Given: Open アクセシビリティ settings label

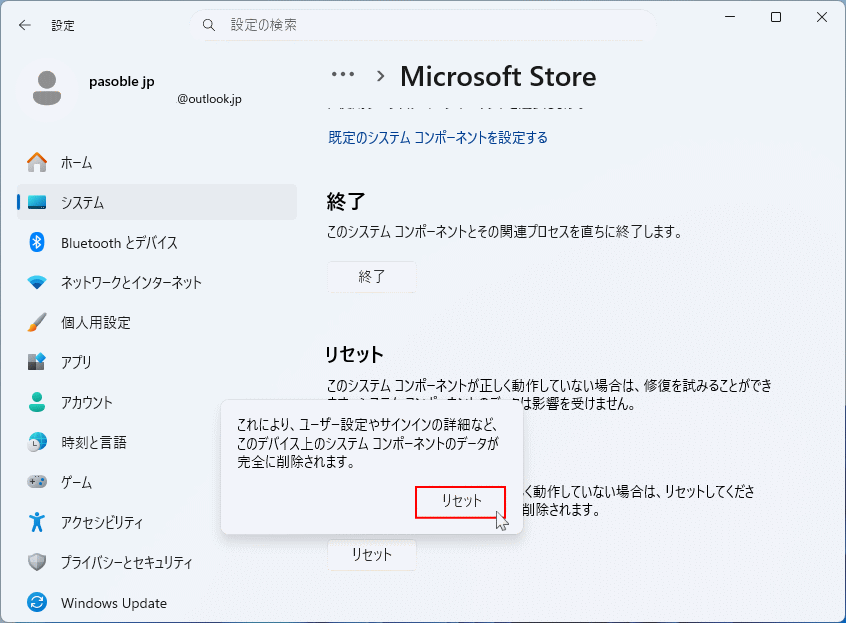Looking at the screenshot, I should [102, 522].
